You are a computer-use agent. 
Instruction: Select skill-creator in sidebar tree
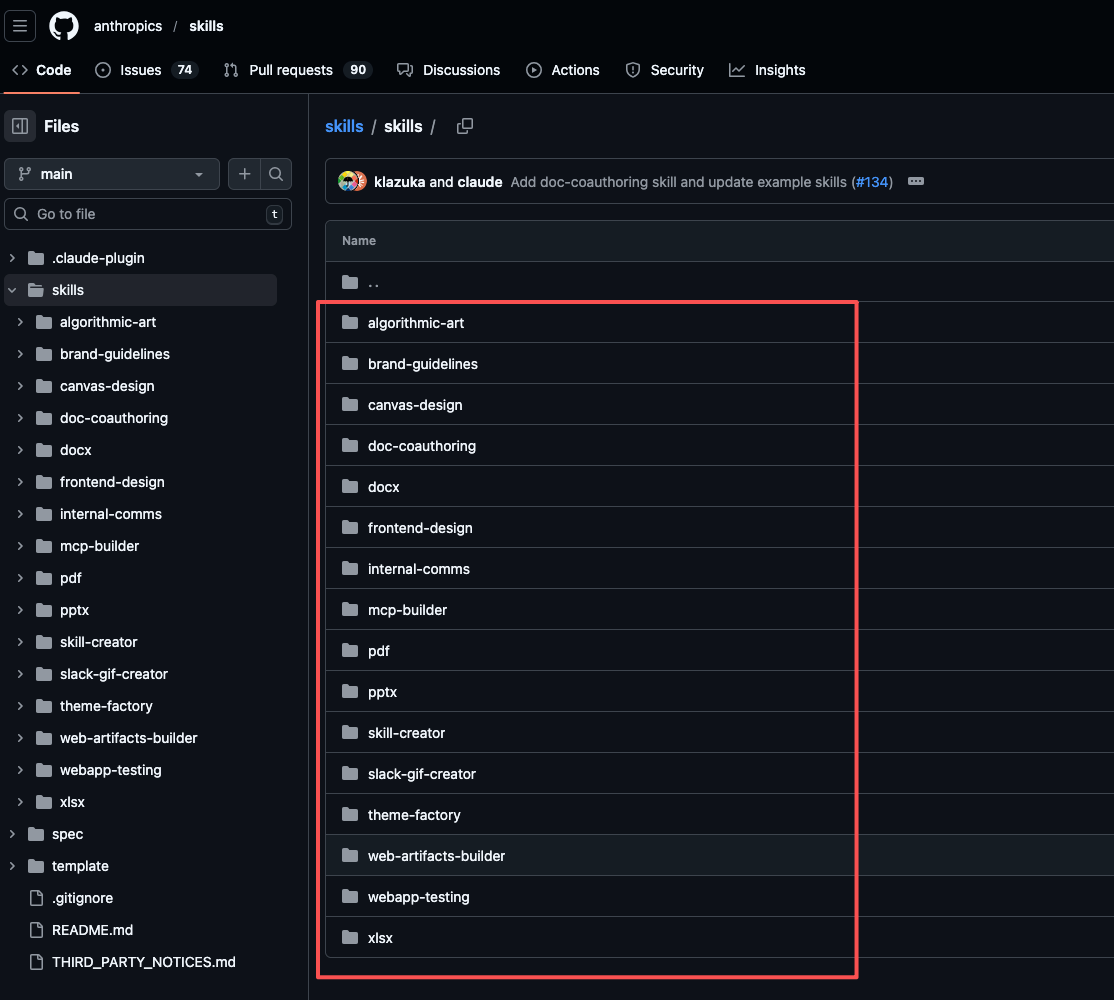(99, 642)
